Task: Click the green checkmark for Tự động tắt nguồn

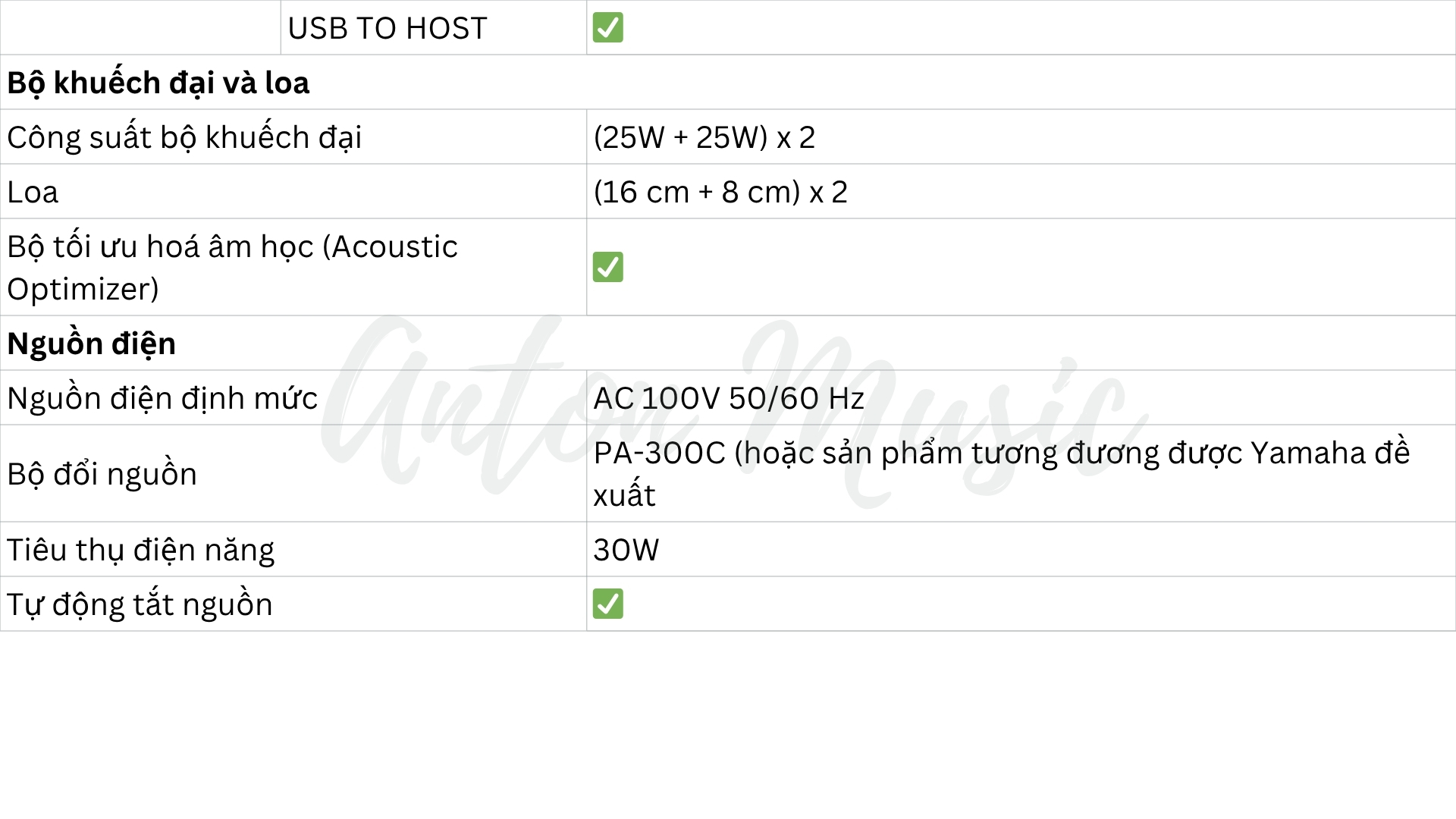Action: pyautogui.click(x=607, y=604)
